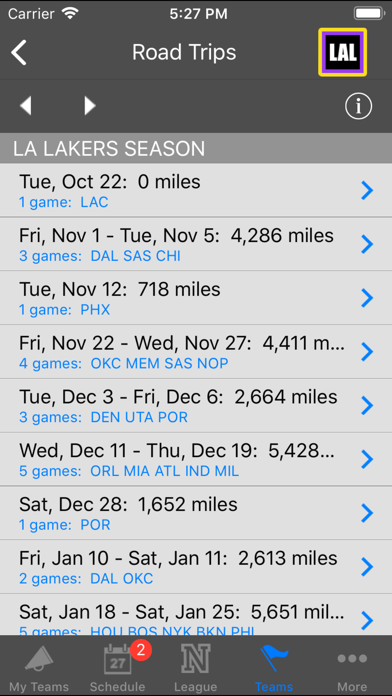Tap the back arrow in header
The height and width of the screenshot is (696, 392).
(x=19, y=52)
